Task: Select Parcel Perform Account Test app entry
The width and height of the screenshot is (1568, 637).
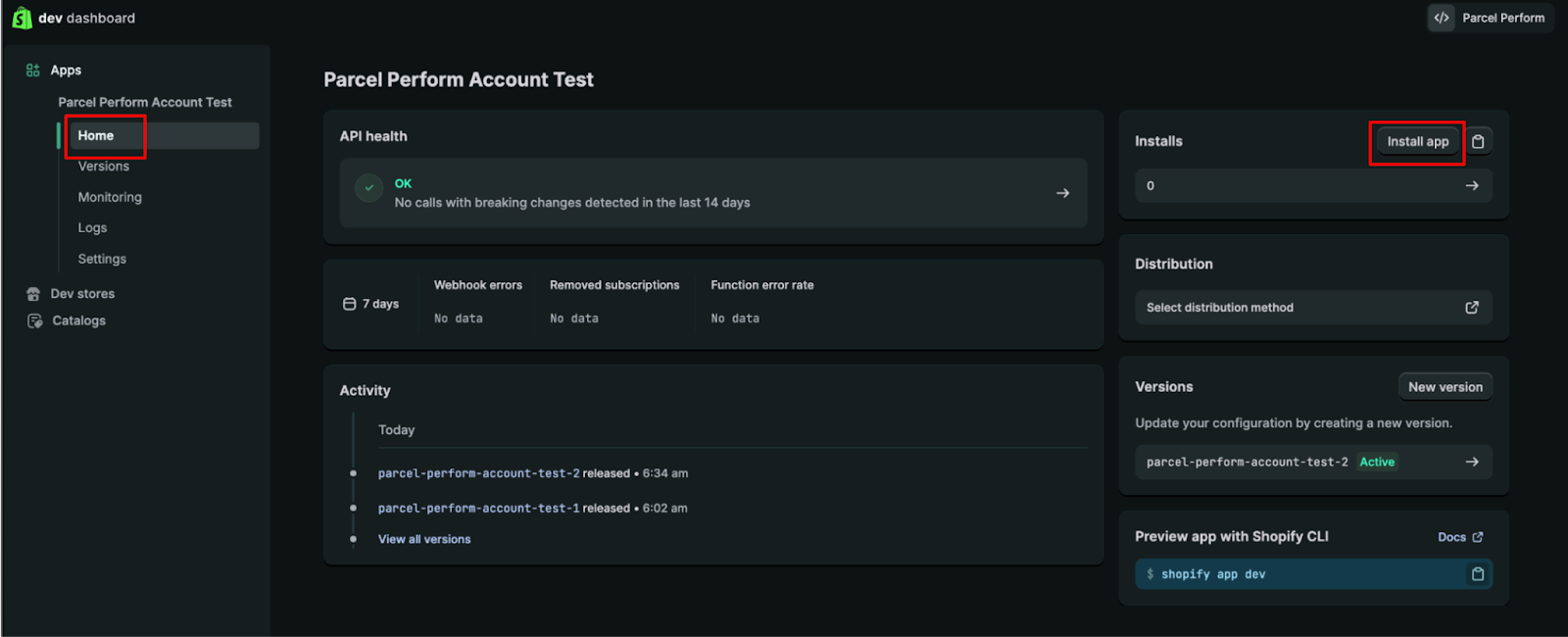Action: click(x=145, y=102)
